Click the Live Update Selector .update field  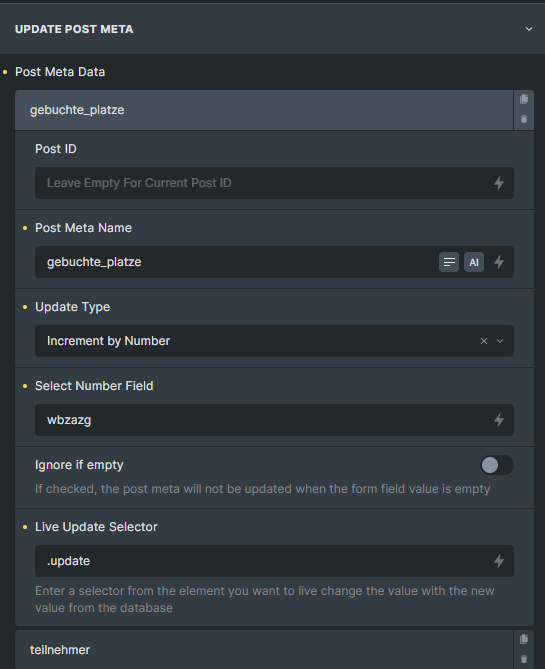click(262, 561)
